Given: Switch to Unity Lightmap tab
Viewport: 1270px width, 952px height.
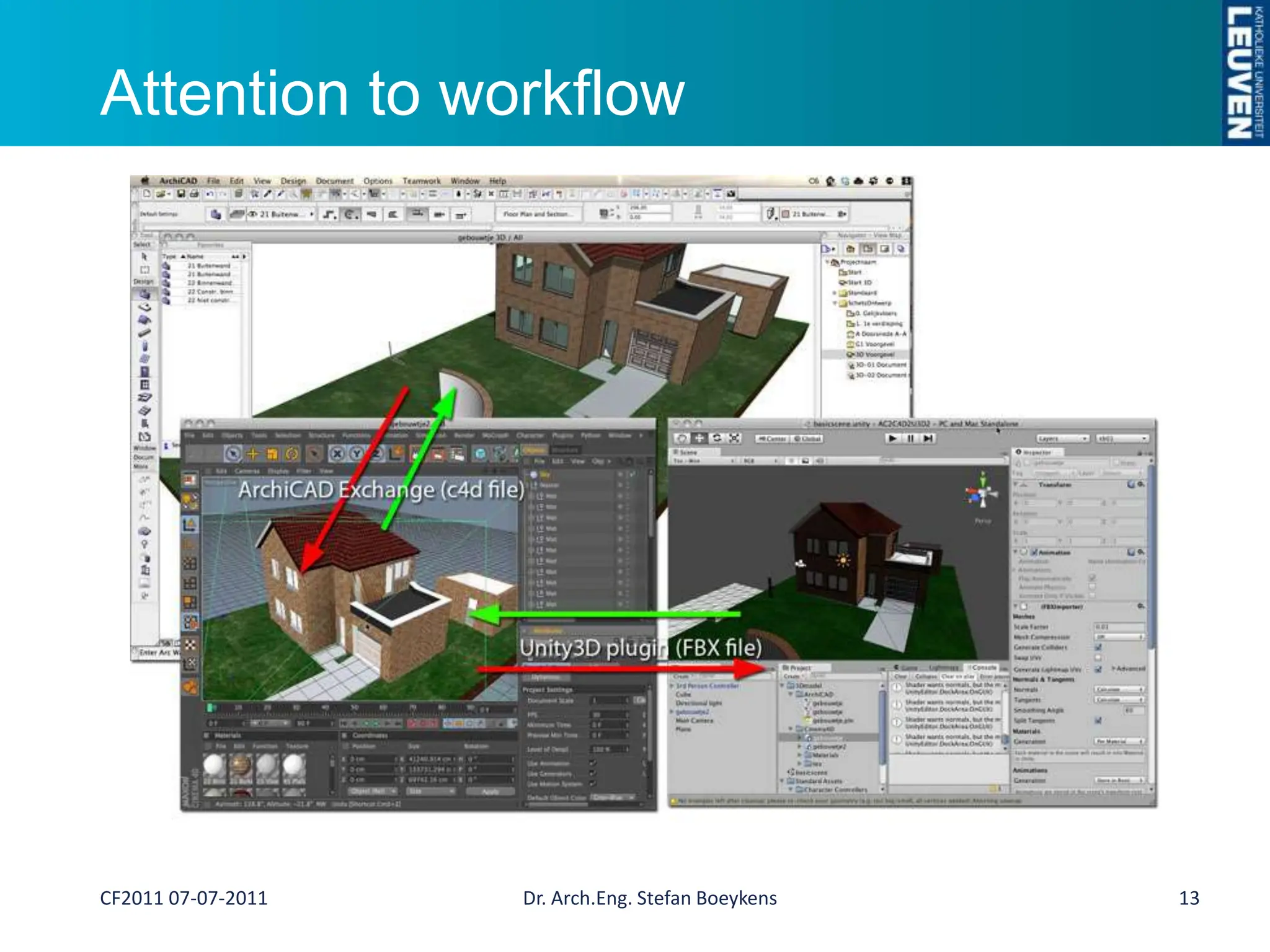Looking at the screenshot, I should (x=944, y=668).
